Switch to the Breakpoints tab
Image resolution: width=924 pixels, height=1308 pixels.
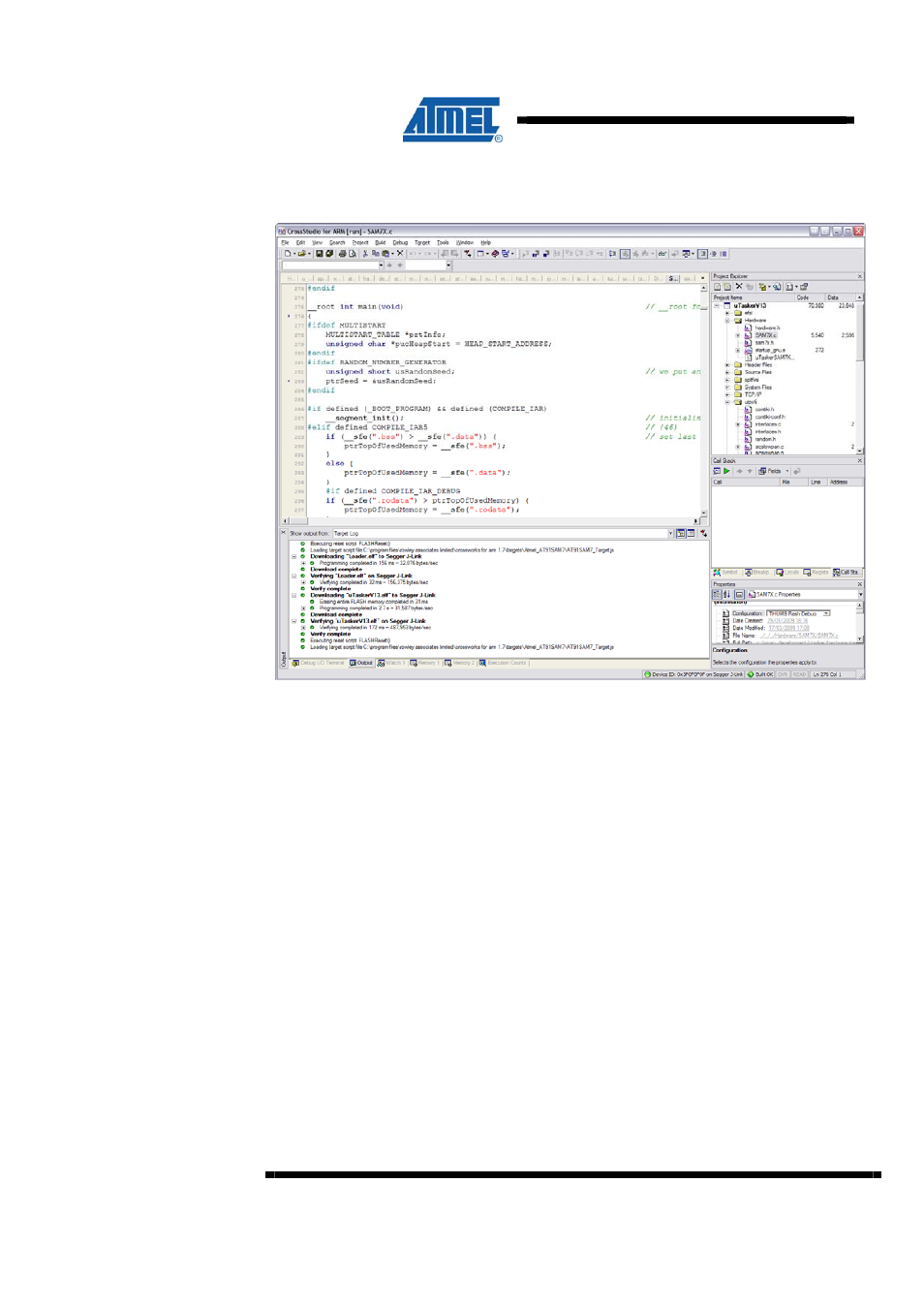pyautogui.click(x=757, y=573)
